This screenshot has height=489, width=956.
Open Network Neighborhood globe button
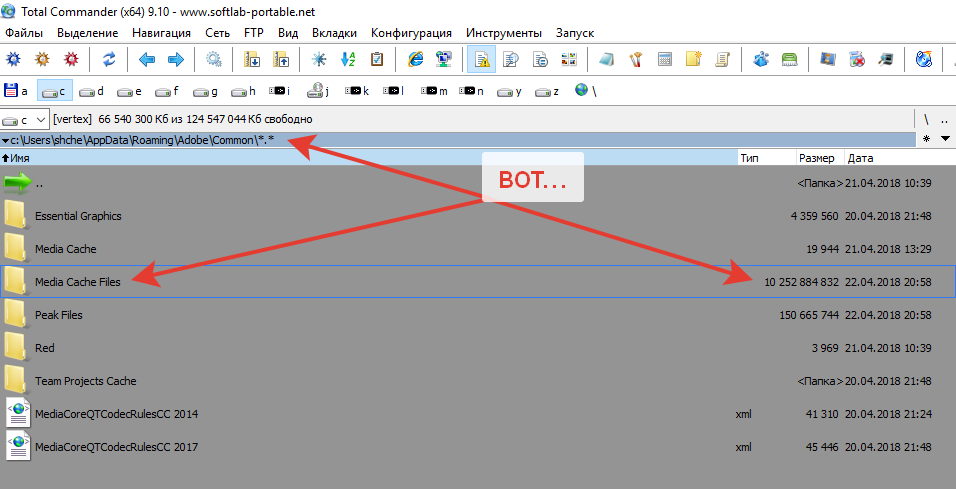[585, 91]
